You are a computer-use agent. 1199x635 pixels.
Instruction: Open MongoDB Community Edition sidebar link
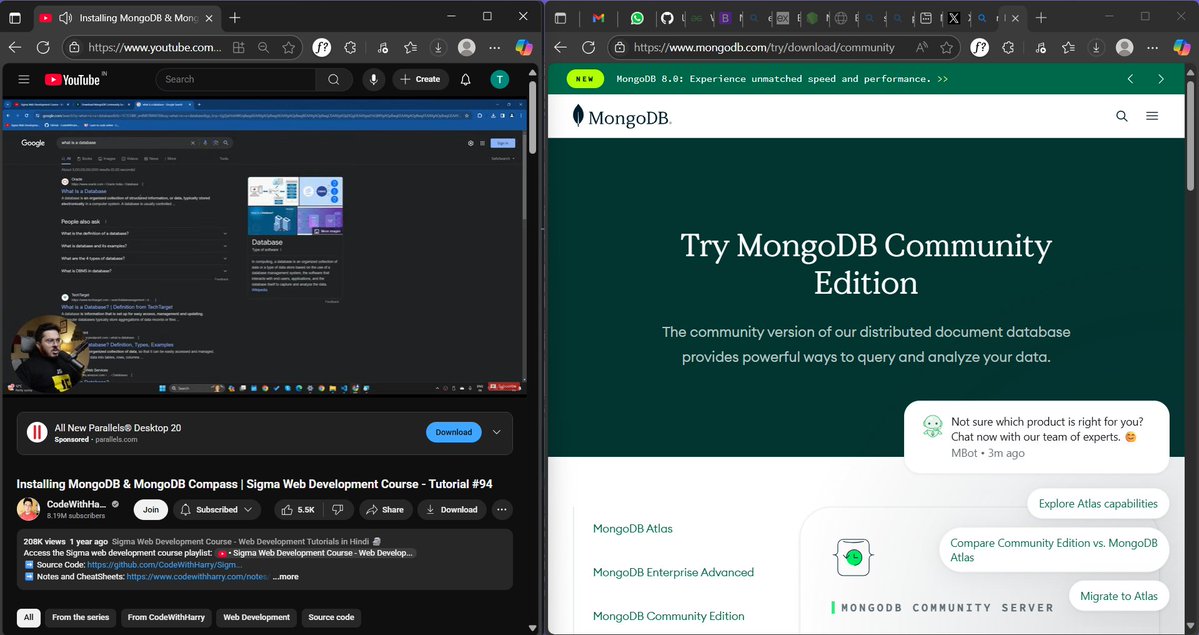[668, 616]
